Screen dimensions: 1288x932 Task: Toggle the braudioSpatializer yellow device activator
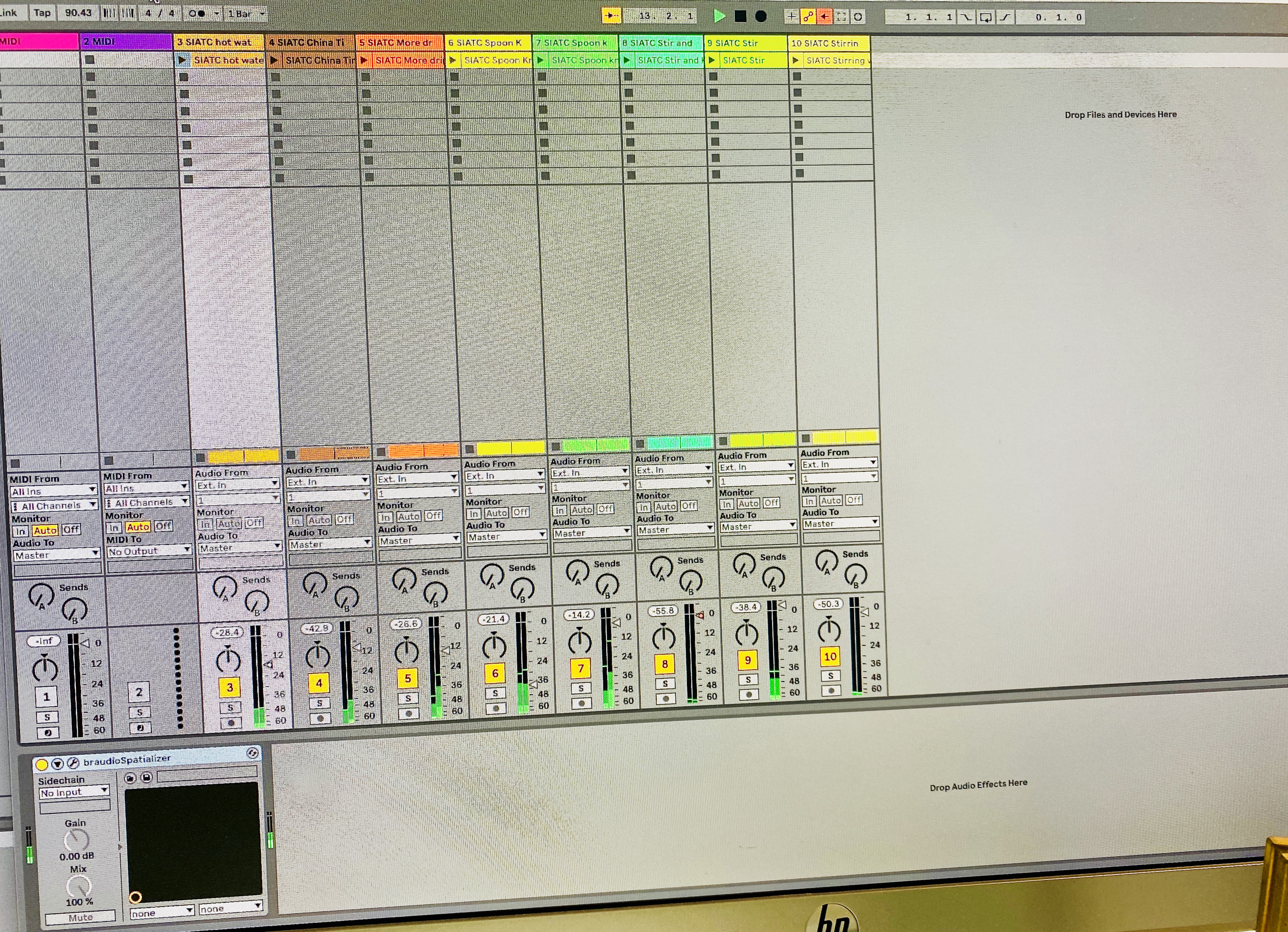(42, 765)
